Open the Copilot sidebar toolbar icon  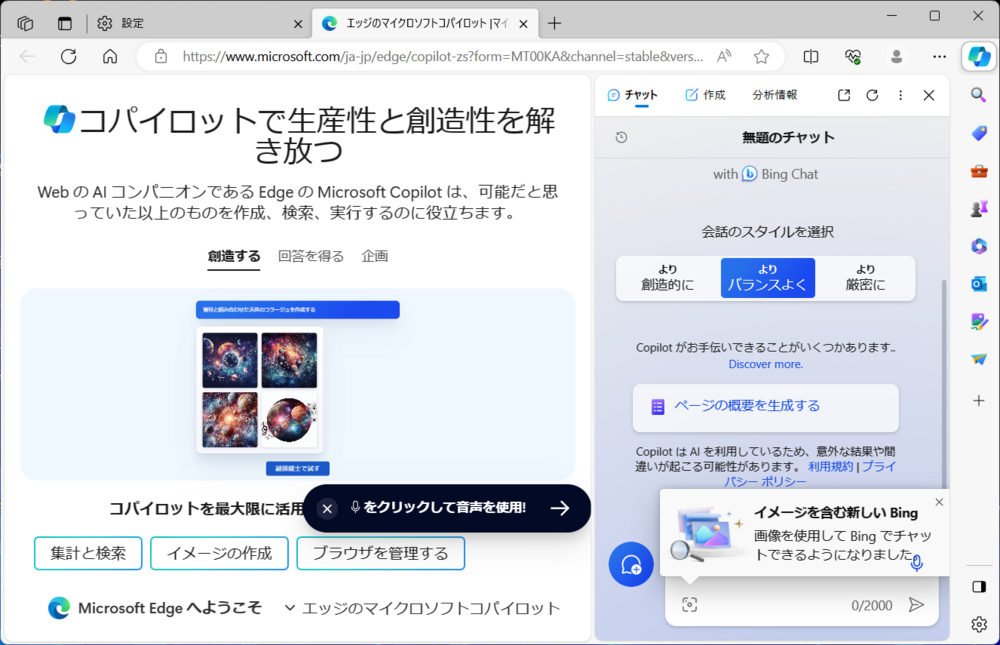[979, 57]
